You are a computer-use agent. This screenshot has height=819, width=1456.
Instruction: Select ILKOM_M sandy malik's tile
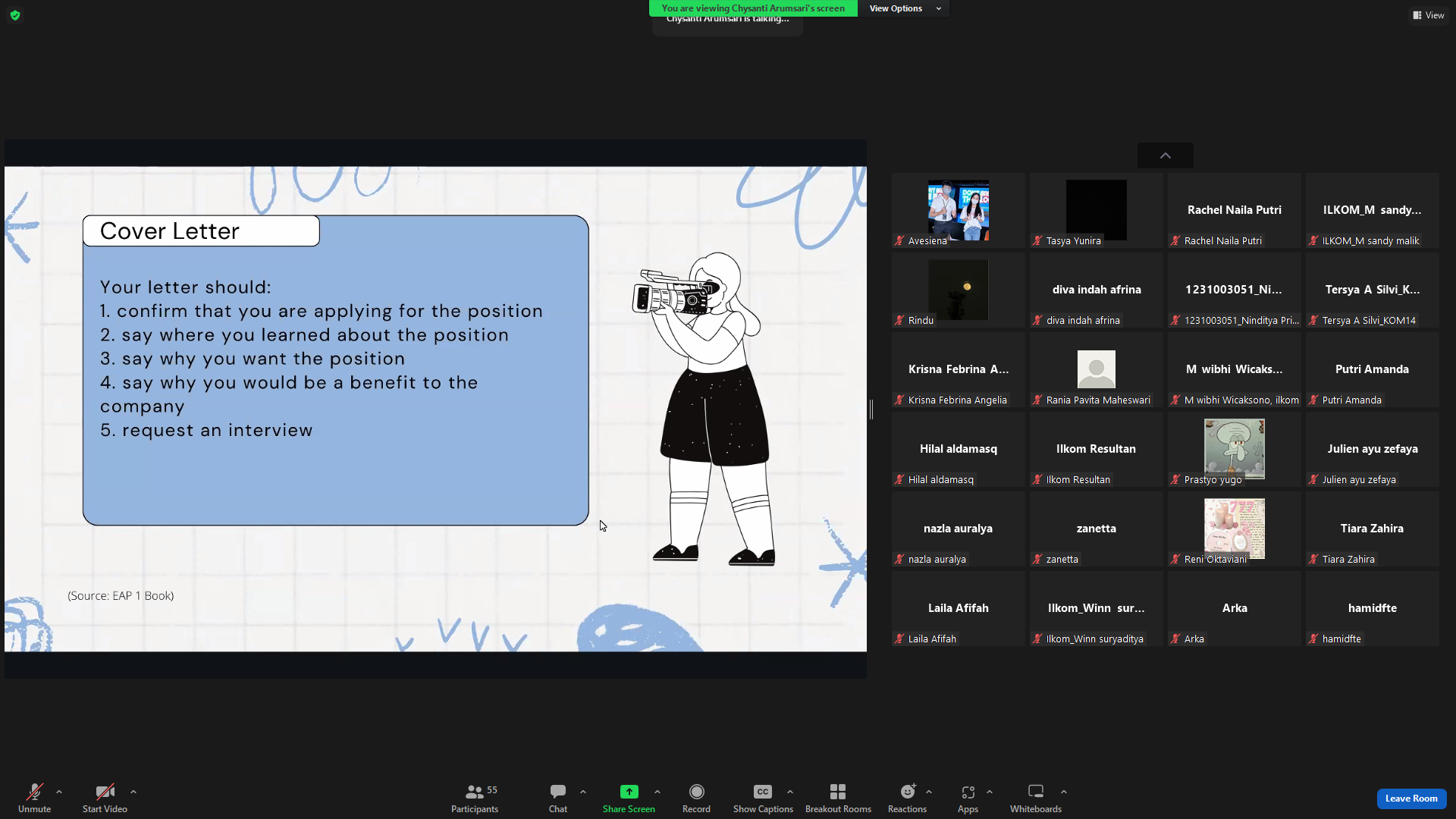[1373, 210]
